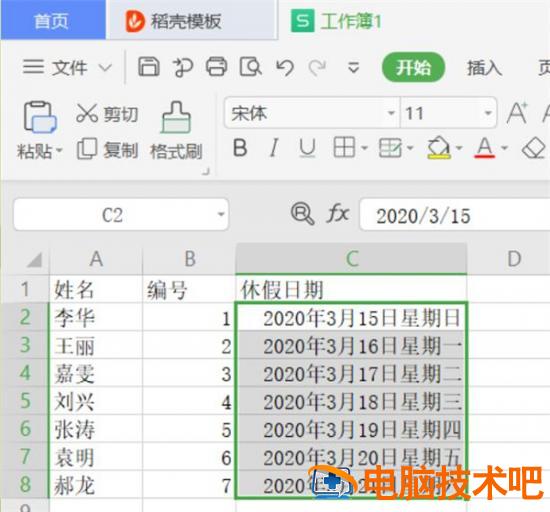
Task: Toggle Underline formatting
Action: pyautogui.click(x=308, y=148)
